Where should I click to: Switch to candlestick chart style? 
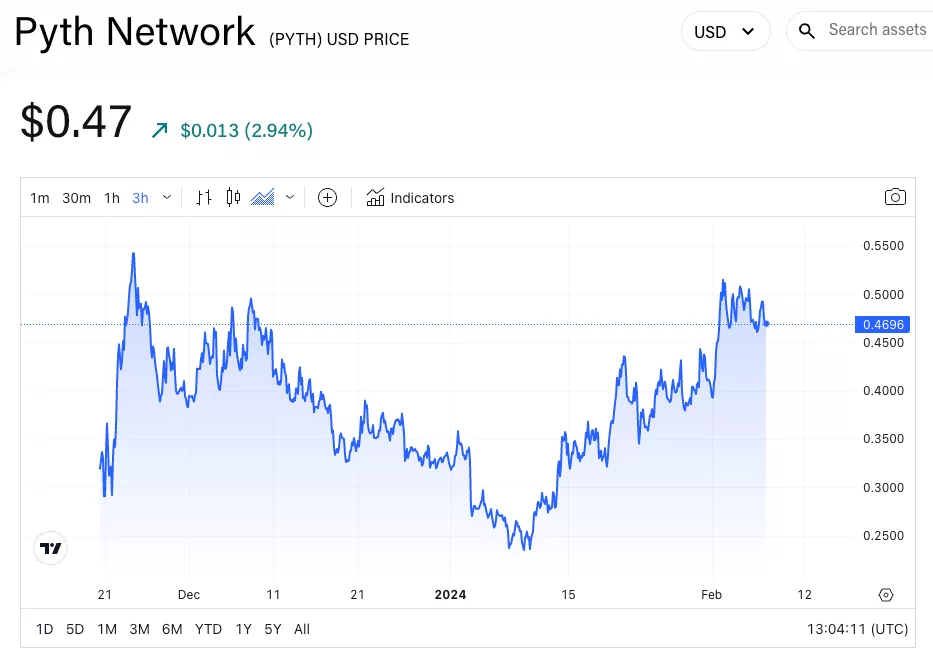pos(234,198)
